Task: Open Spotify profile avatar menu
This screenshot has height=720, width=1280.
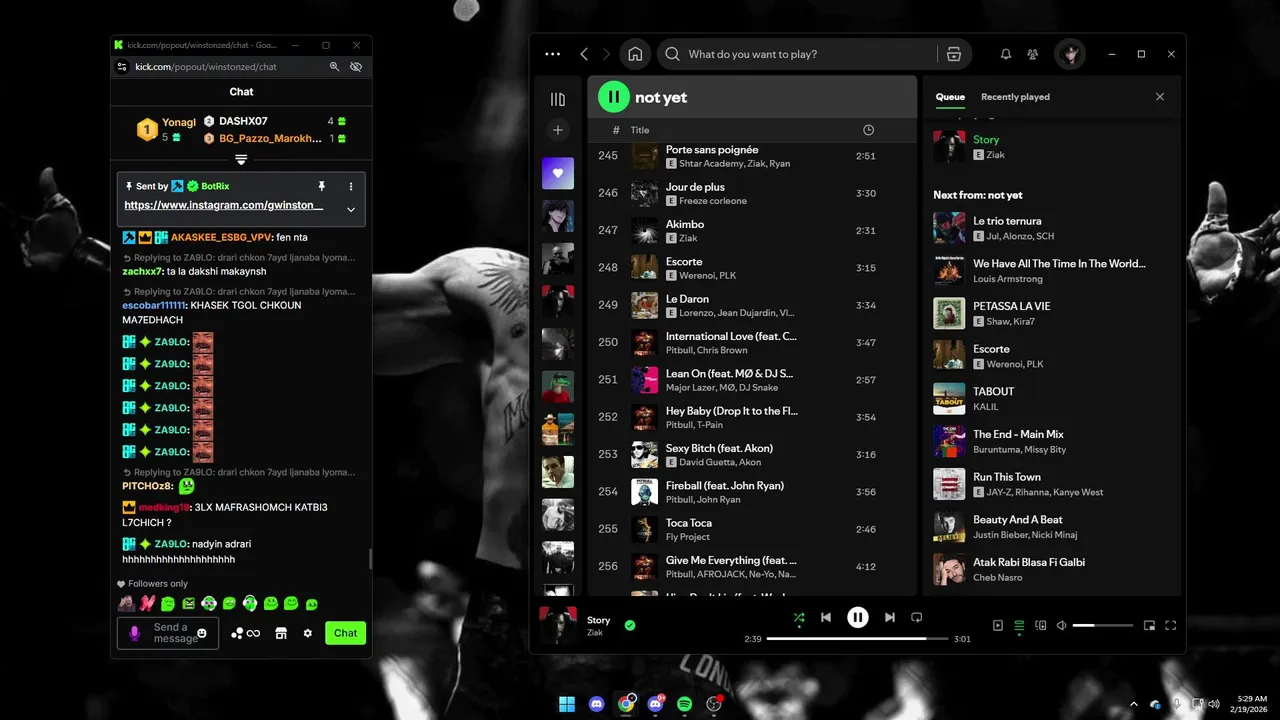Action: point(1070,54)
